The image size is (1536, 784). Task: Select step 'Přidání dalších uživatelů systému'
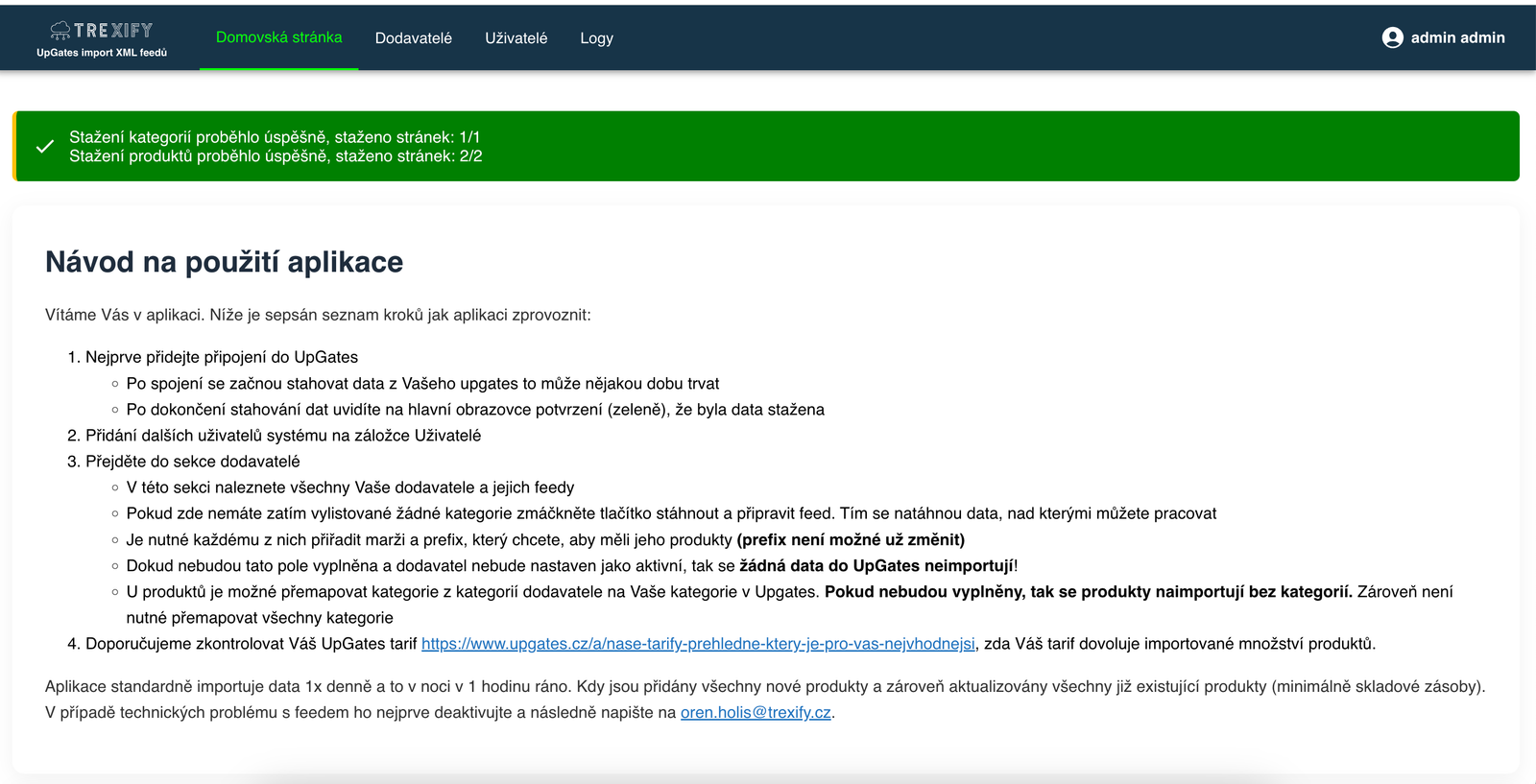[x=282, y=436]
